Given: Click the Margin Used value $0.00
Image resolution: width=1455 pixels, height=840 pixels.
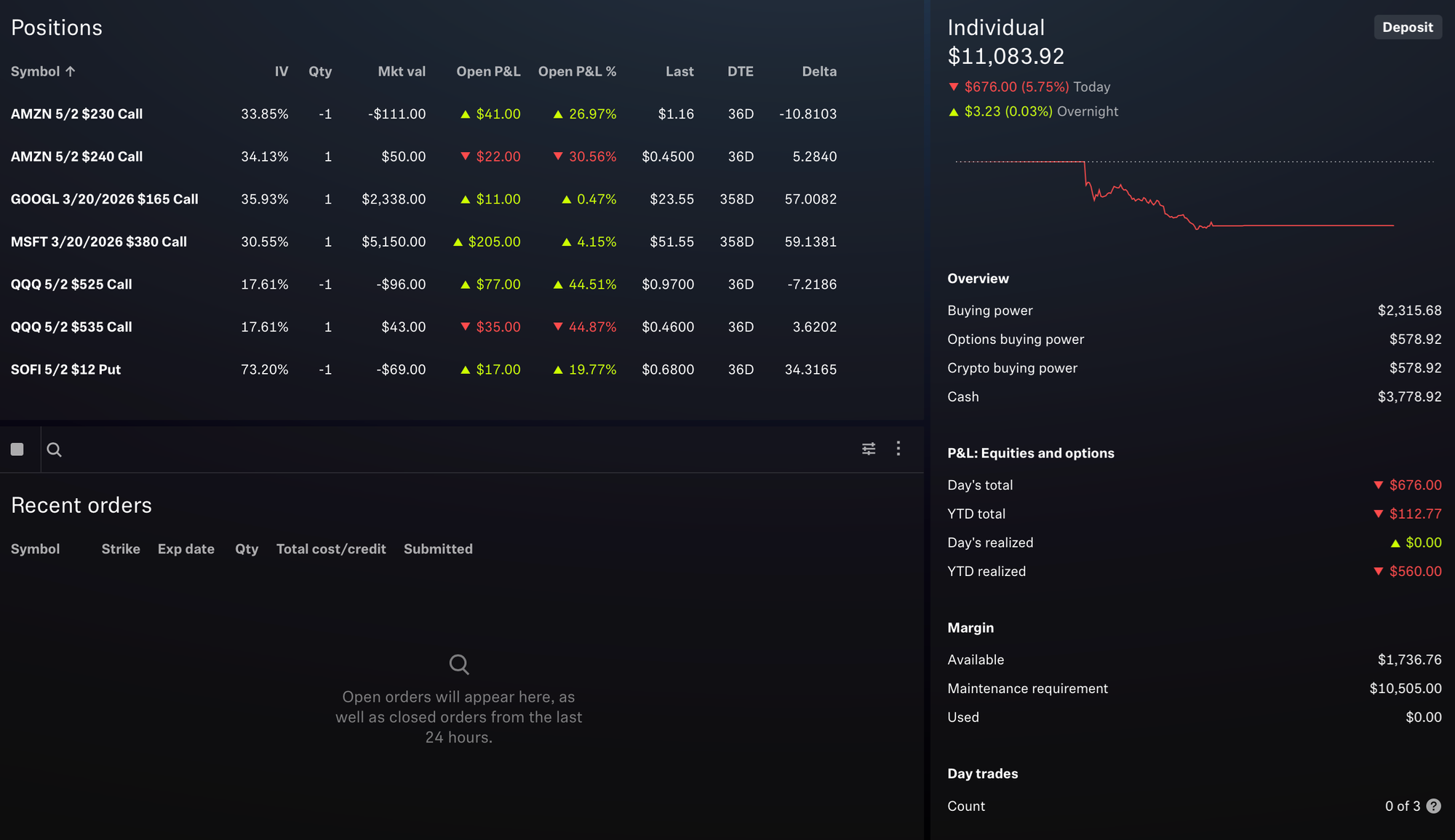Looking at the screenshot, I should [x=1424, y=717].
